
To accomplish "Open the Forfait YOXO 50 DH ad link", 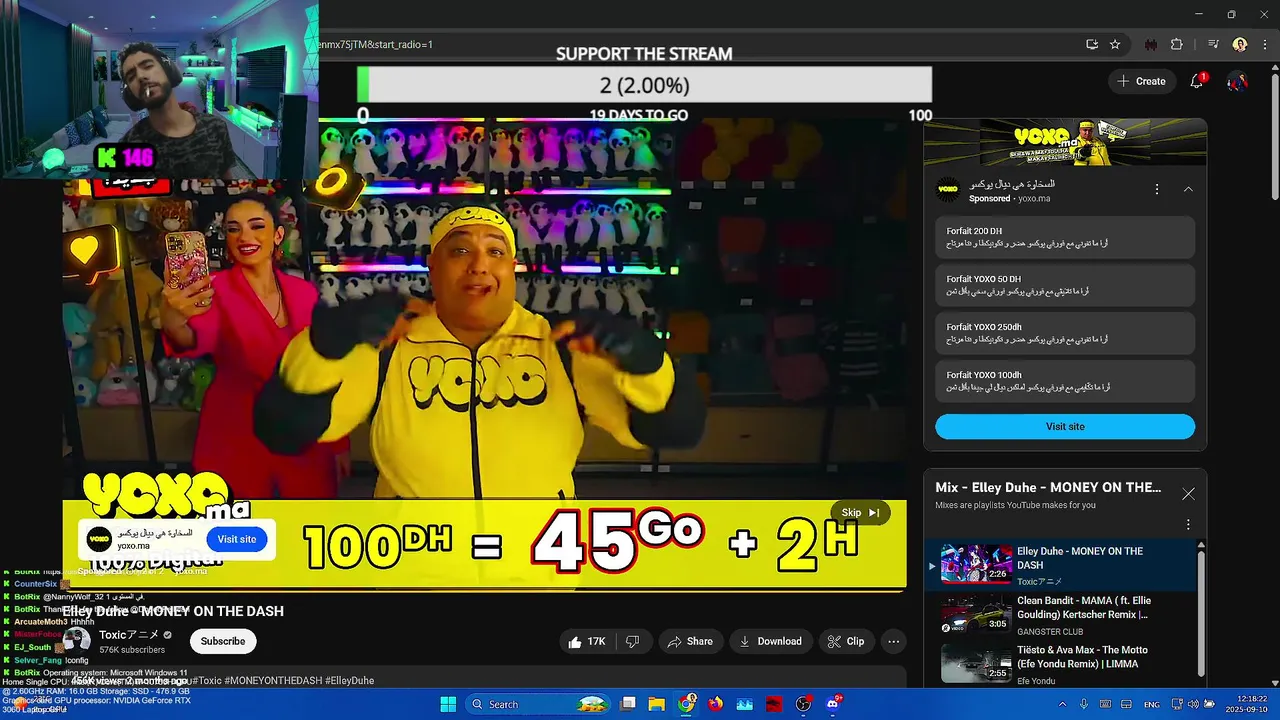I will (1065, 285).
